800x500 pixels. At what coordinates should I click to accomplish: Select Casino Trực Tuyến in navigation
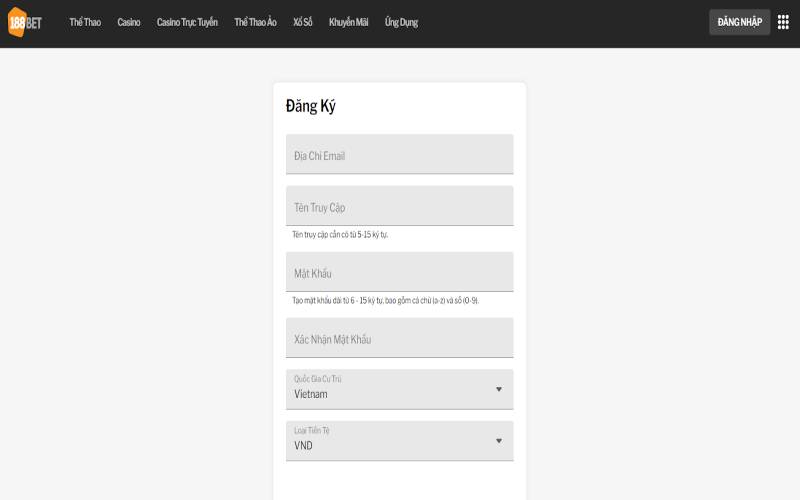187,22
